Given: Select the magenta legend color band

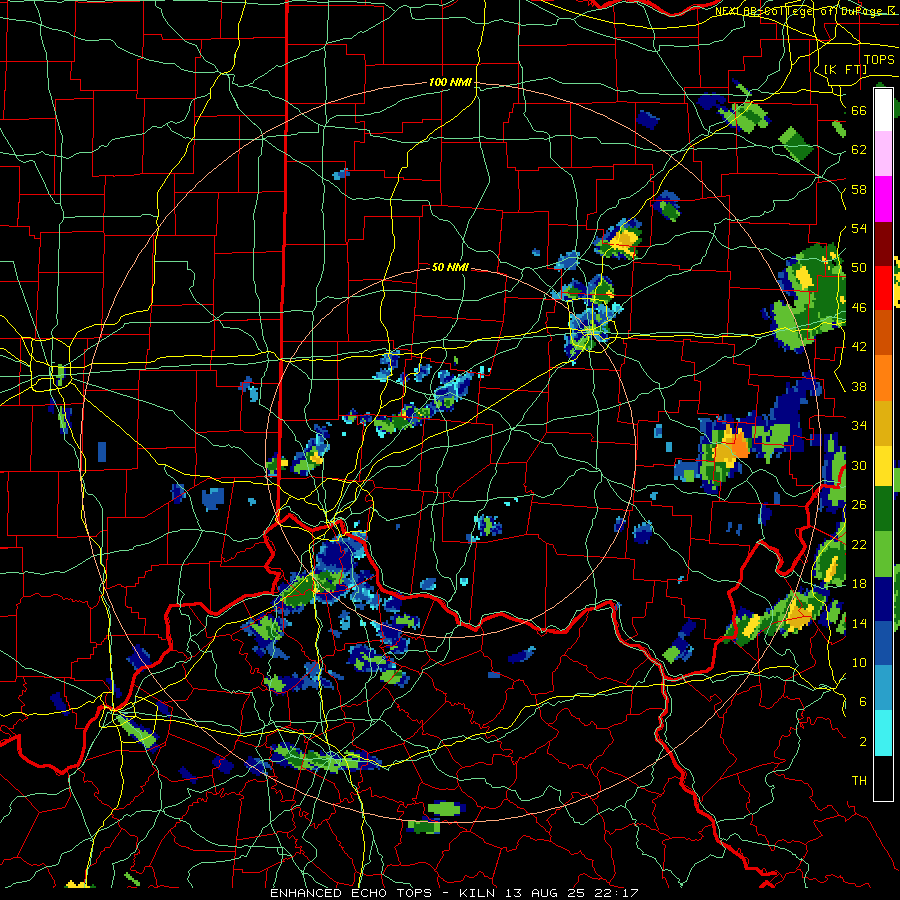Looking at the screenshot, I should (883, 199).
